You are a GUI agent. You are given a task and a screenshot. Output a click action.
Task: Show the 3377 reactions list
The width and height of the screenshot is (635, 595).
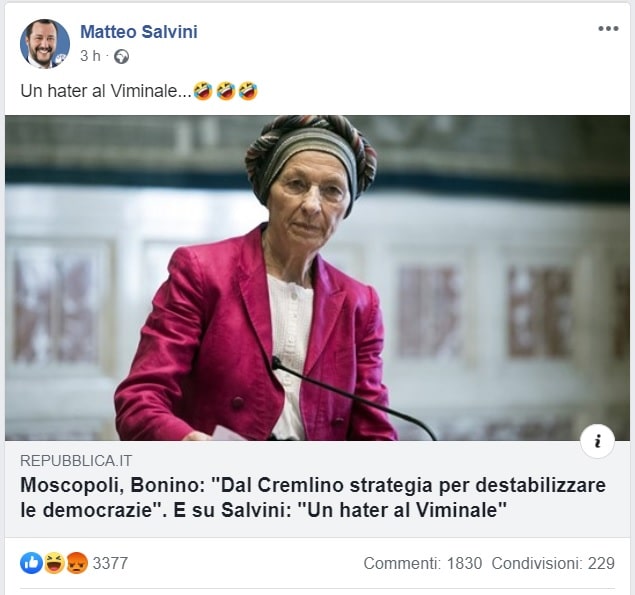[110, 563]
